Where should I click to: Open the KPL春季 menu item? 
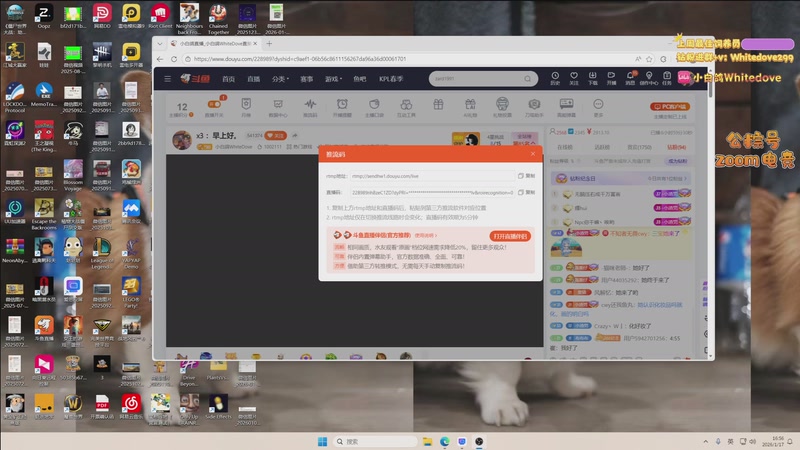pyautogui.click(x=391, y=79)
